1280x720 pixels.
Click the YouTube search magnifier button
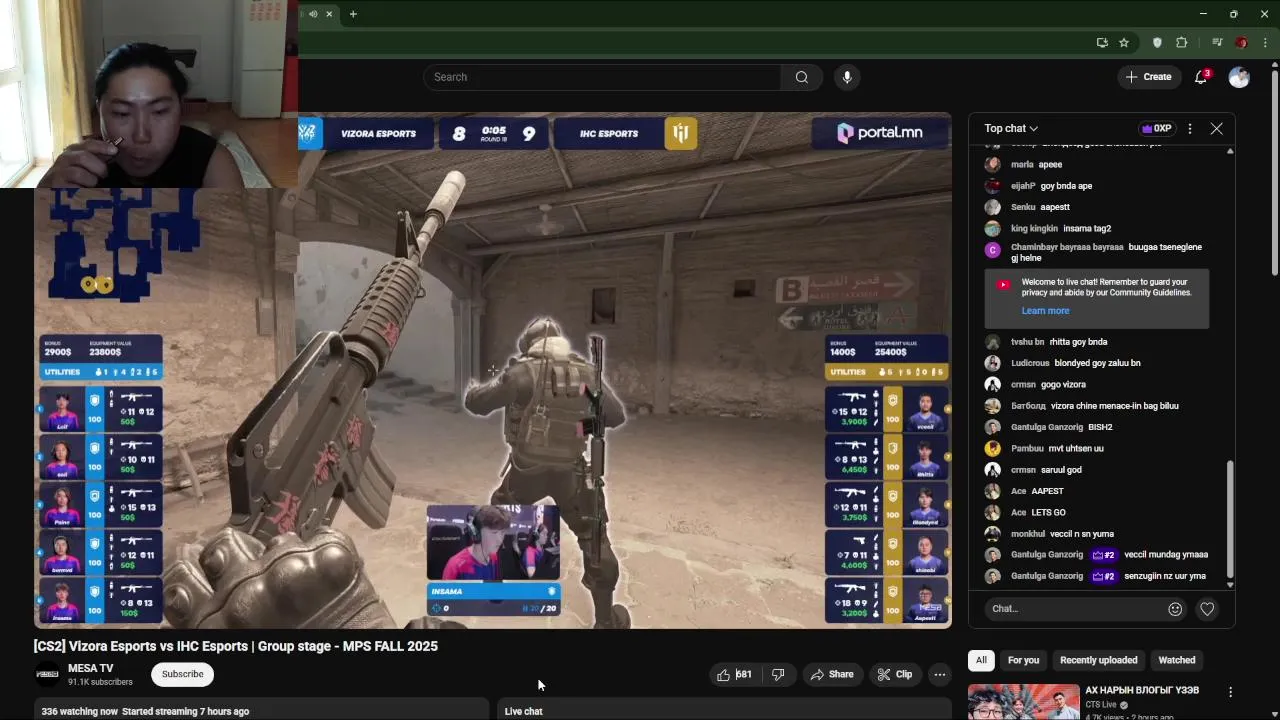pos(801,77)
